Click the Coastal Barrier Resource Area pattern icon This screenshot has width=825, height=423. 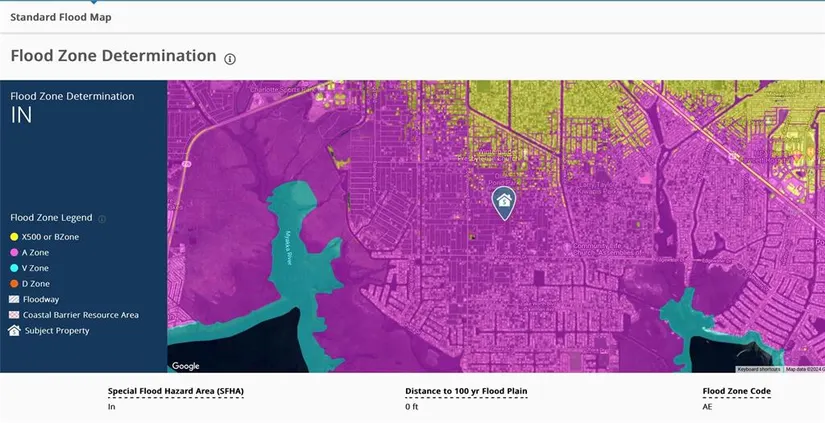[x=14, y=315]
